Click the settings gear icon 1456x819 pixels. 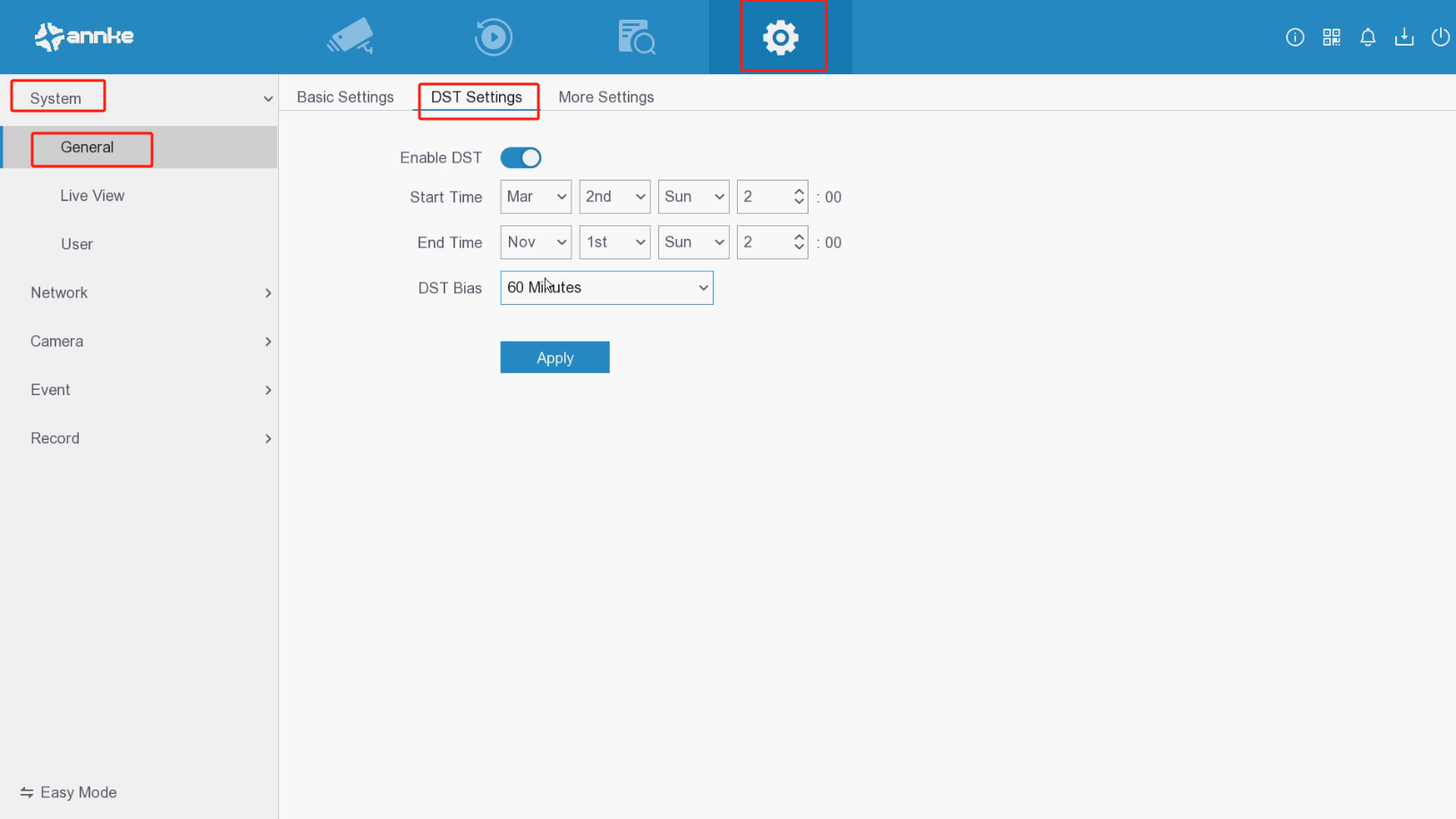pos(781,37)
